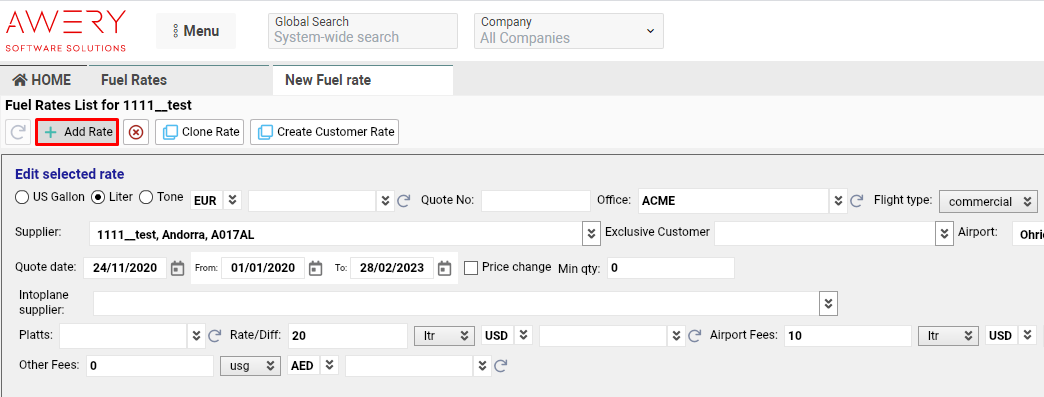The height and width of the screenshot is (397, 1044).
Task: Open the Flight type commercial dropdown
Action: [x=988, y=202]
